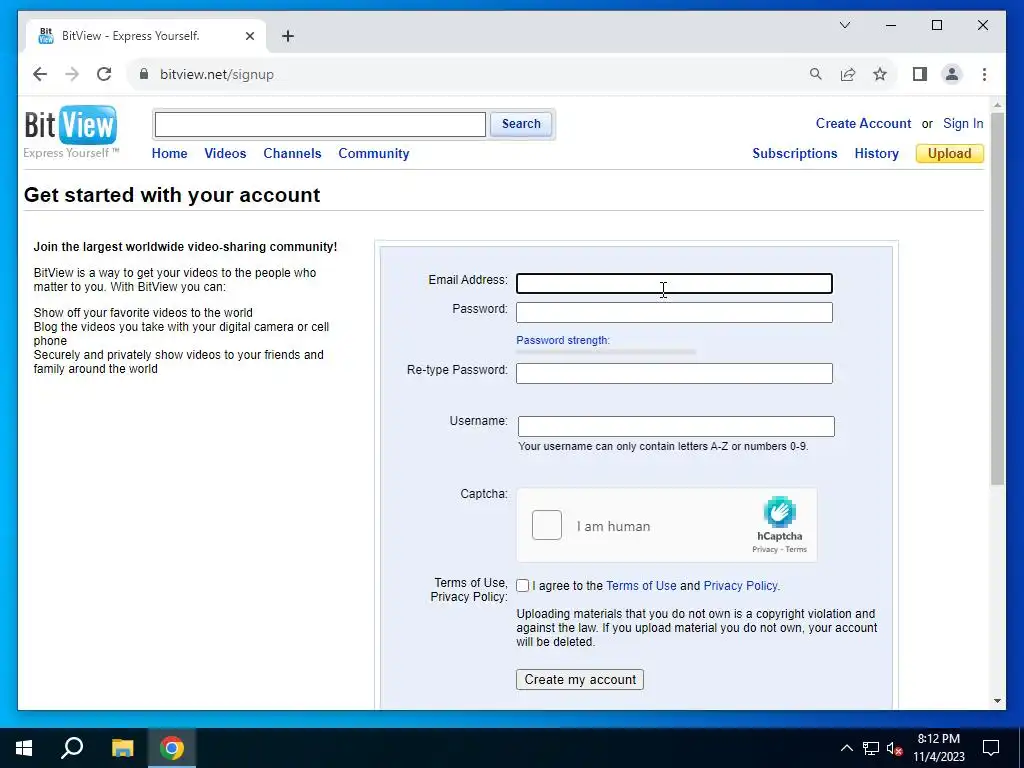1024x768 pixels.
Task: Click the hCaptcha Privacy link
Action: pos(765,549)
